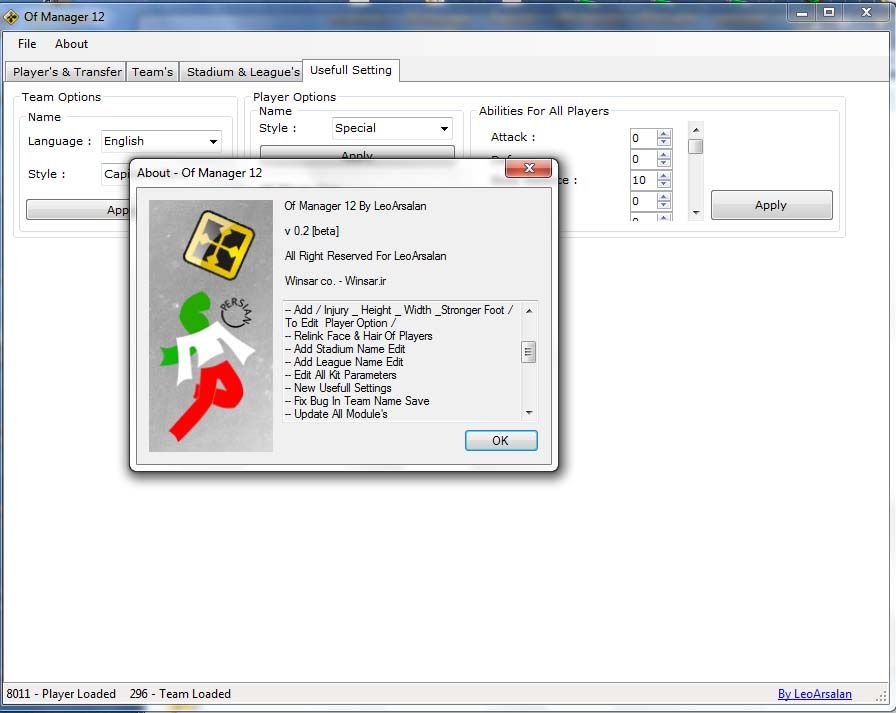Apply abilities for all players

click(771, 205)
